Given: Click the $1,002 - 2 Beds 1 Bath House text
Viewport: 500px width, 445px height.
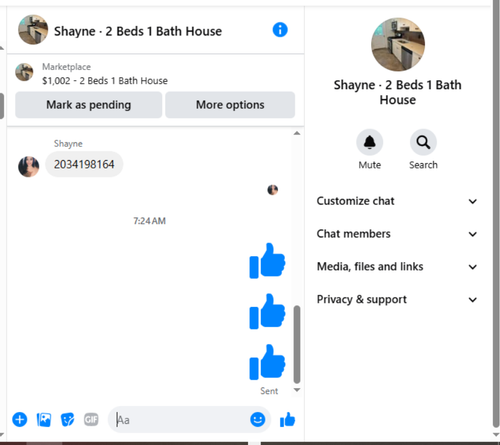Looking at the screenshot, I should tap(105, 81).
